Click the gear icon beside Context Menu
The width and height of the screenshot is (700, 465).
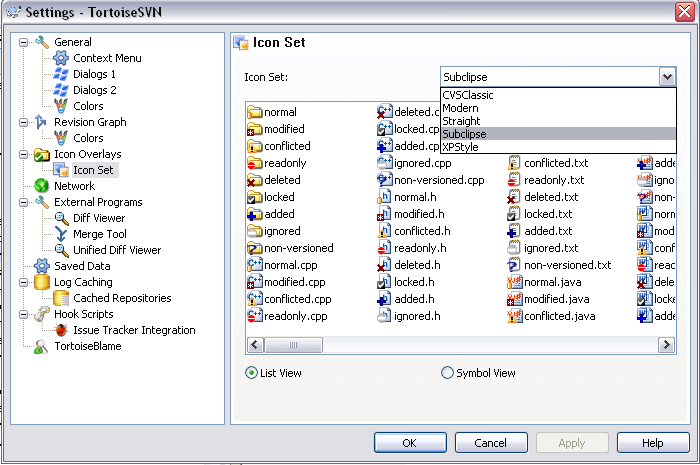pos(61,58)
